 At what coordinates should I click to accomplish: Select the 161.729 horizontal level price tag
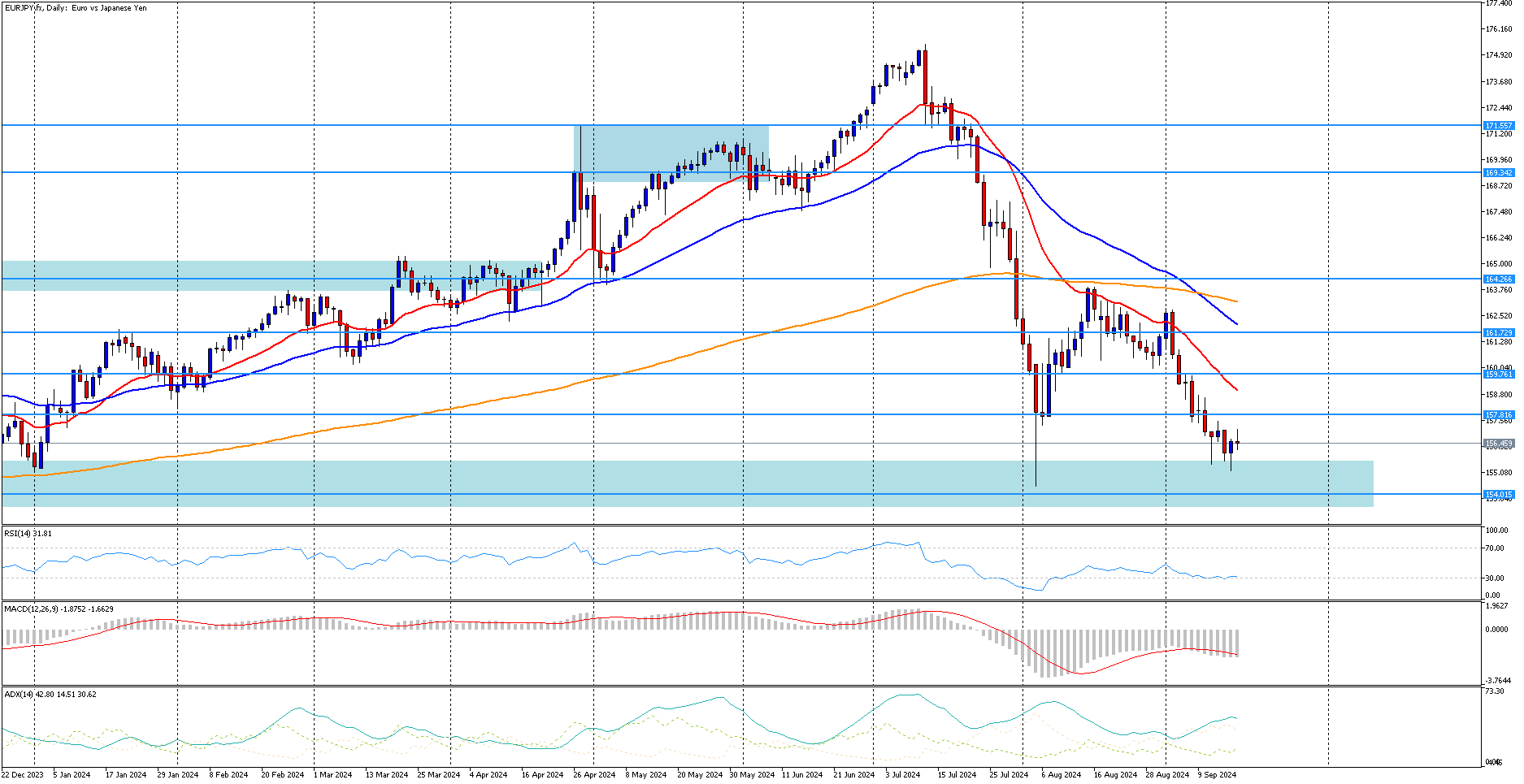1499,333
